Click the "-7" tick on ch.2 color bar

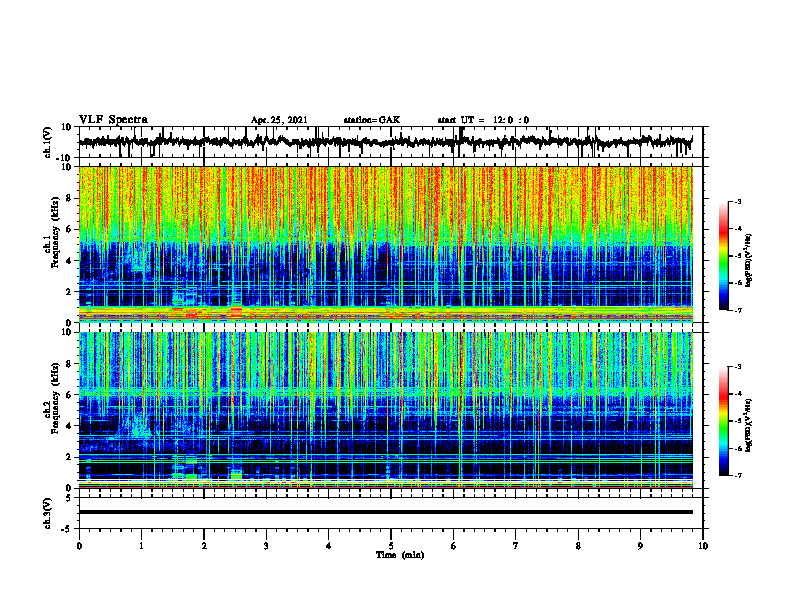pyautogui.click(x=738, y=476)
